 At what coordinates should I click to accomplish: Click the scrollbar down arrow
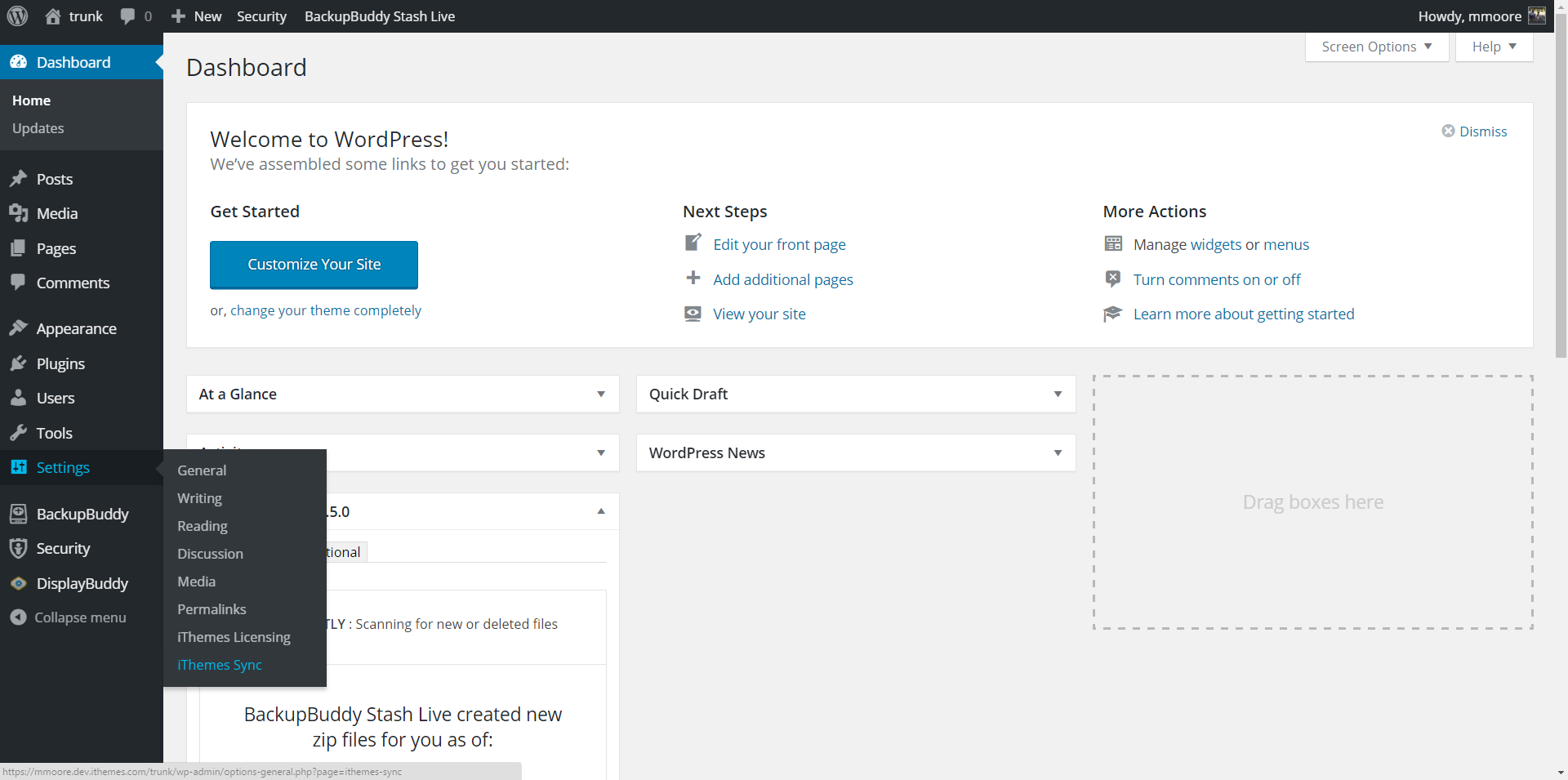pyautogui.click(x=1561, y=772)
